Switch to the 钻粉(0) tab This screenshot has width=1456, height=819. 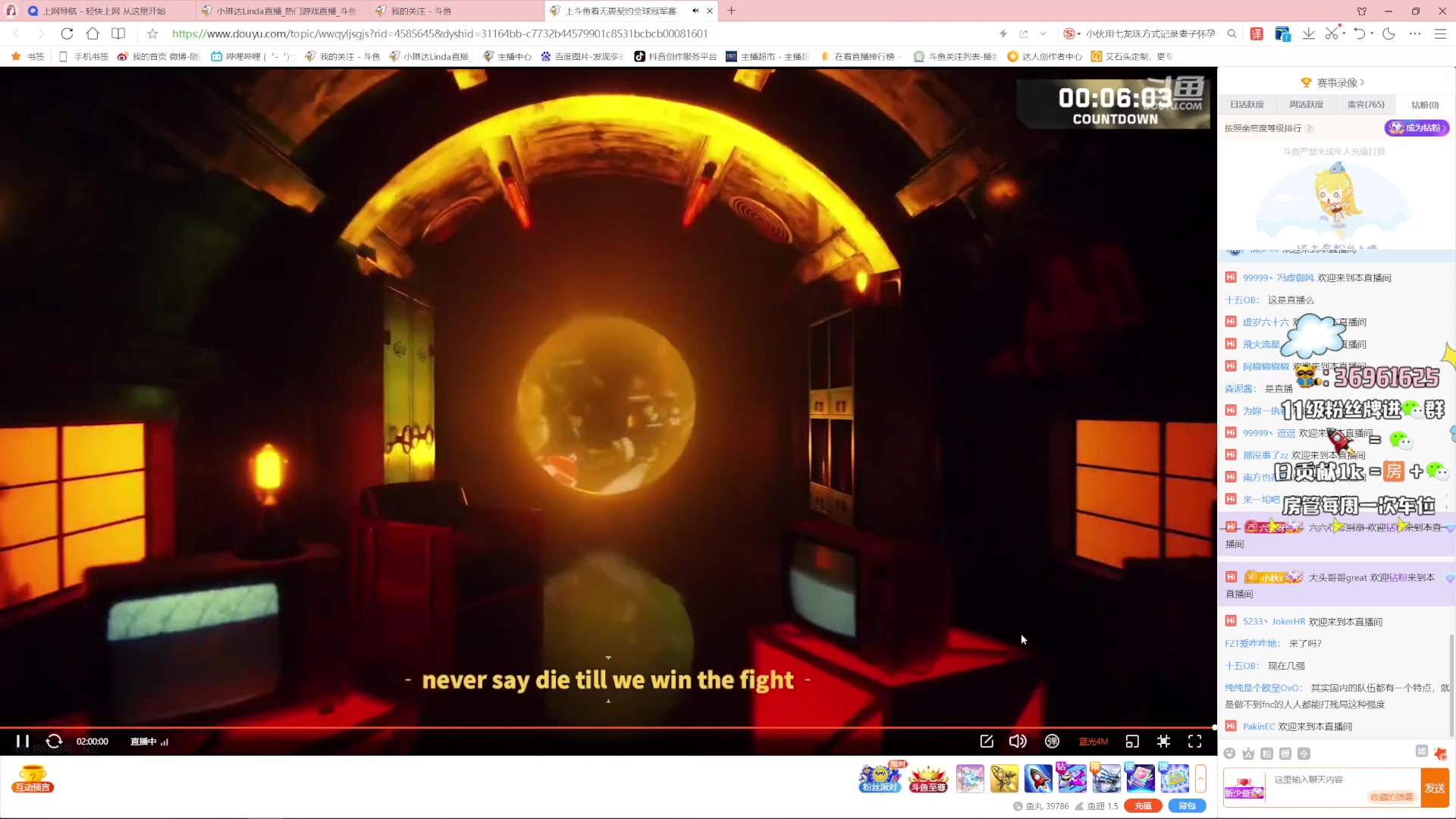pyautogui.click(x=1425, y=105)
